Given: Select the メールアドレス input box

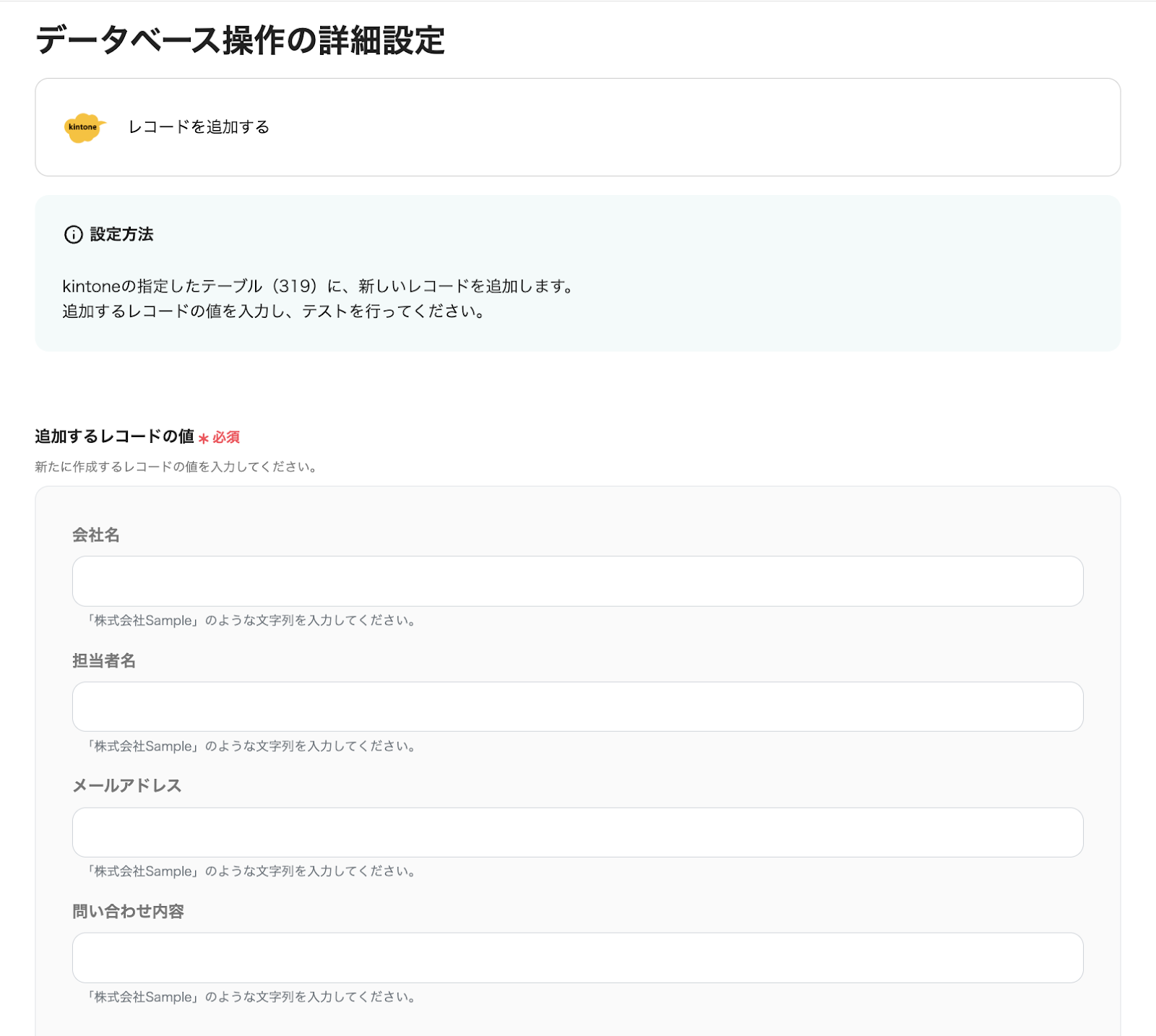Looking at the screenshot, I should 577,832.
